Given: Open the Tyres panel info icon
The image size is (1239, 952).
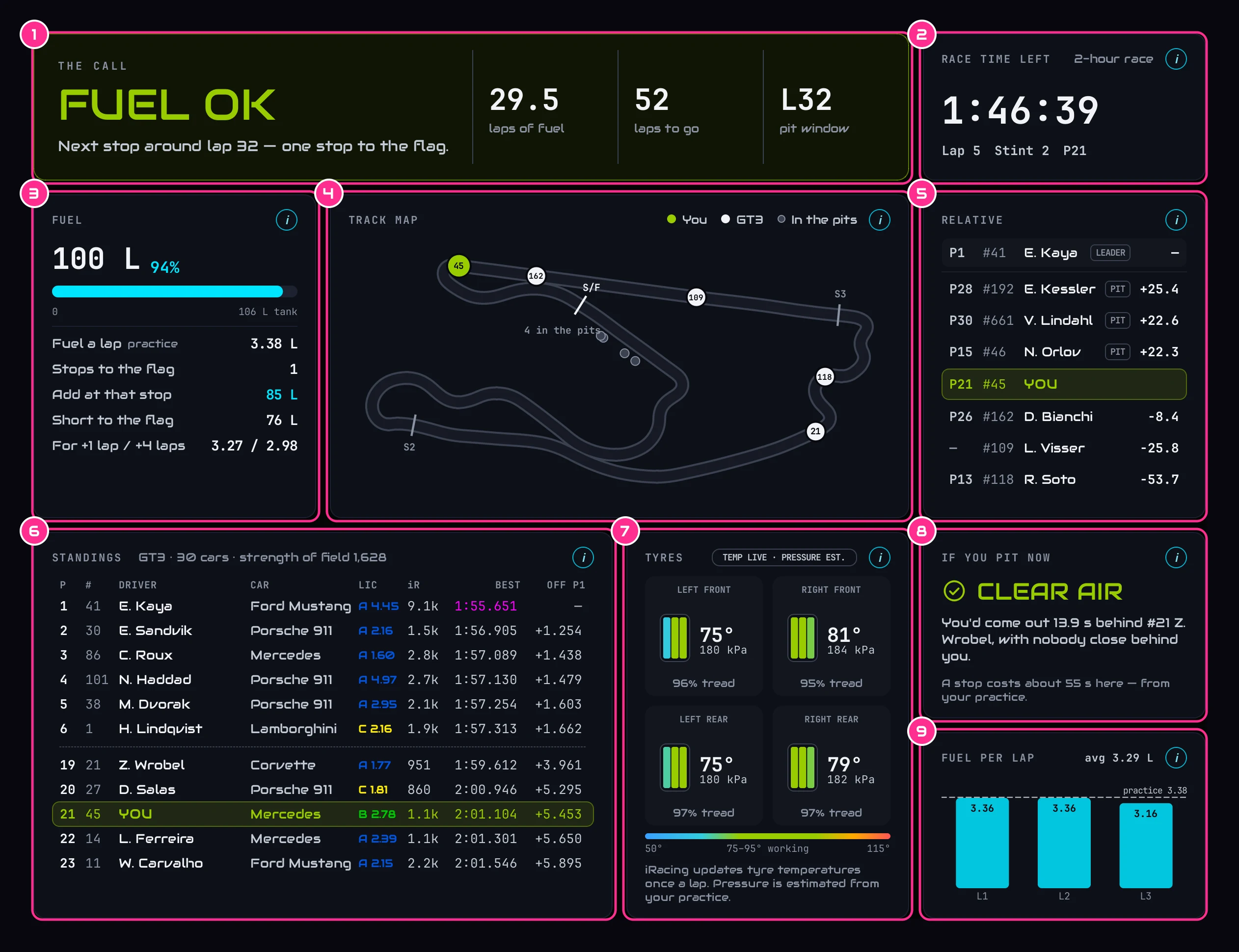Looking at the screenshot, I should [x=880, y=557].
